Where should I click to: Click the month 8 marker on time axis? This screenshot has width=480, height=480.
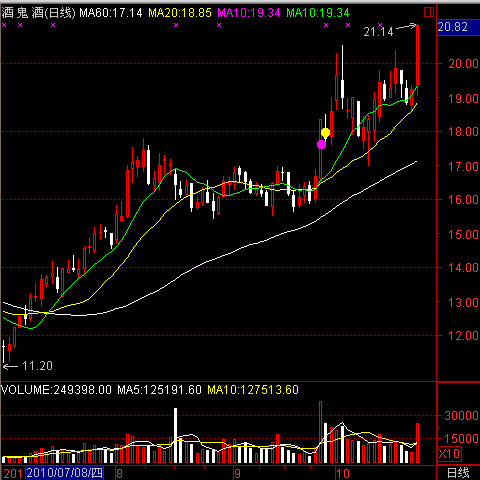(119, 474)
